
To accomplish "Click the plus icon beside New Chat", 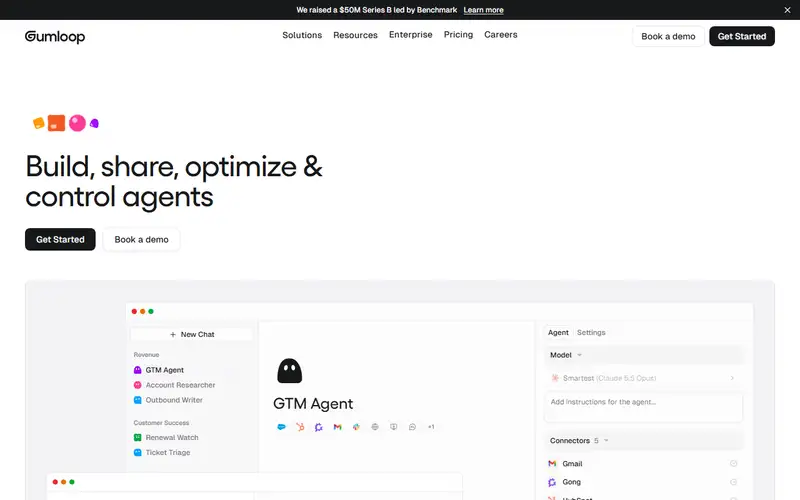I will 173,334.
